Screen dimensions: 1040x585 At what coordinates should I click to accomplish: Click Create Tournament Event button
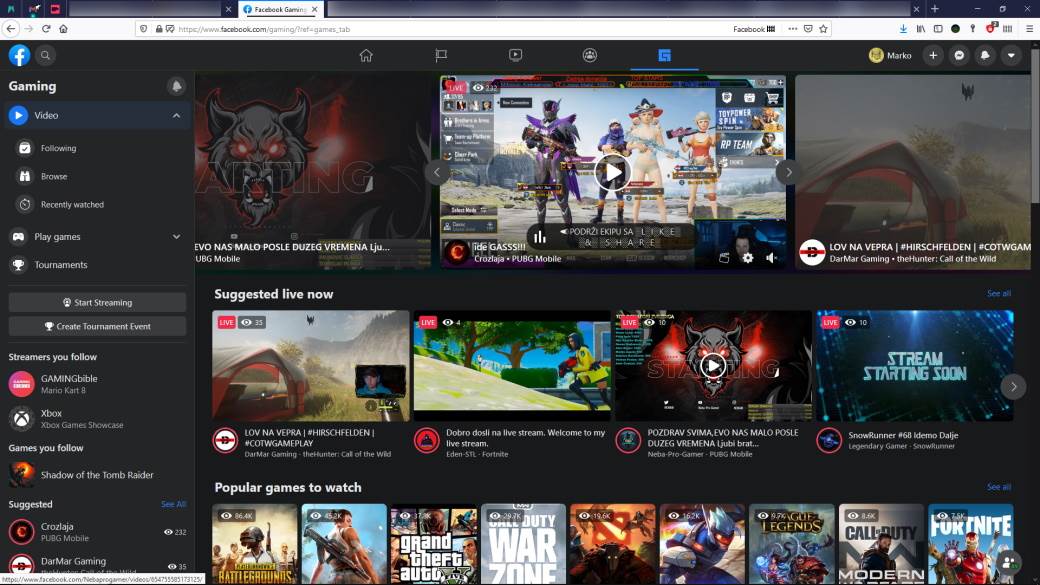click(97, 326)
